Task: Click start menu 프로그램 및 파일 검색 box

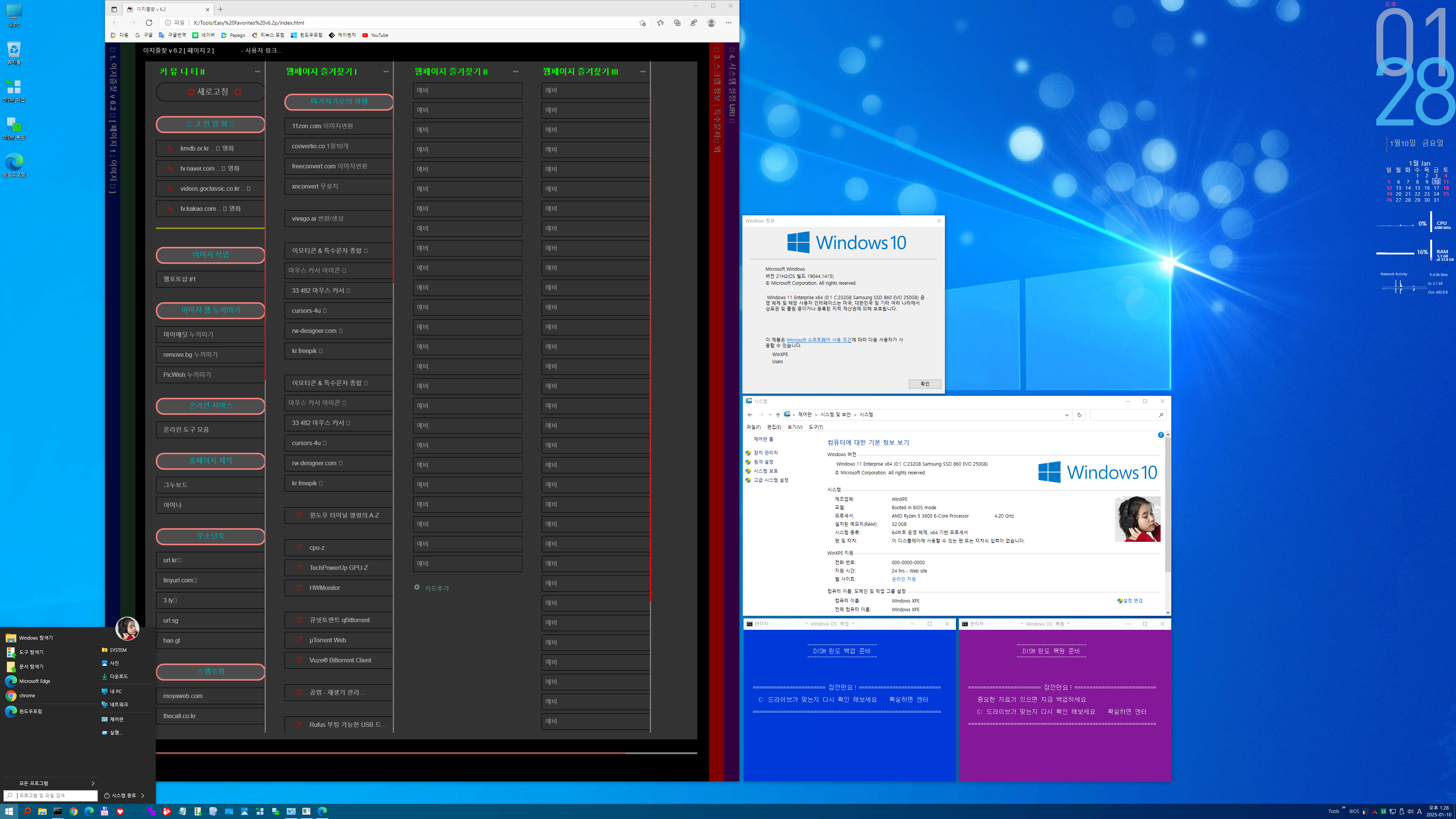Action: click(x=51, y=795)
